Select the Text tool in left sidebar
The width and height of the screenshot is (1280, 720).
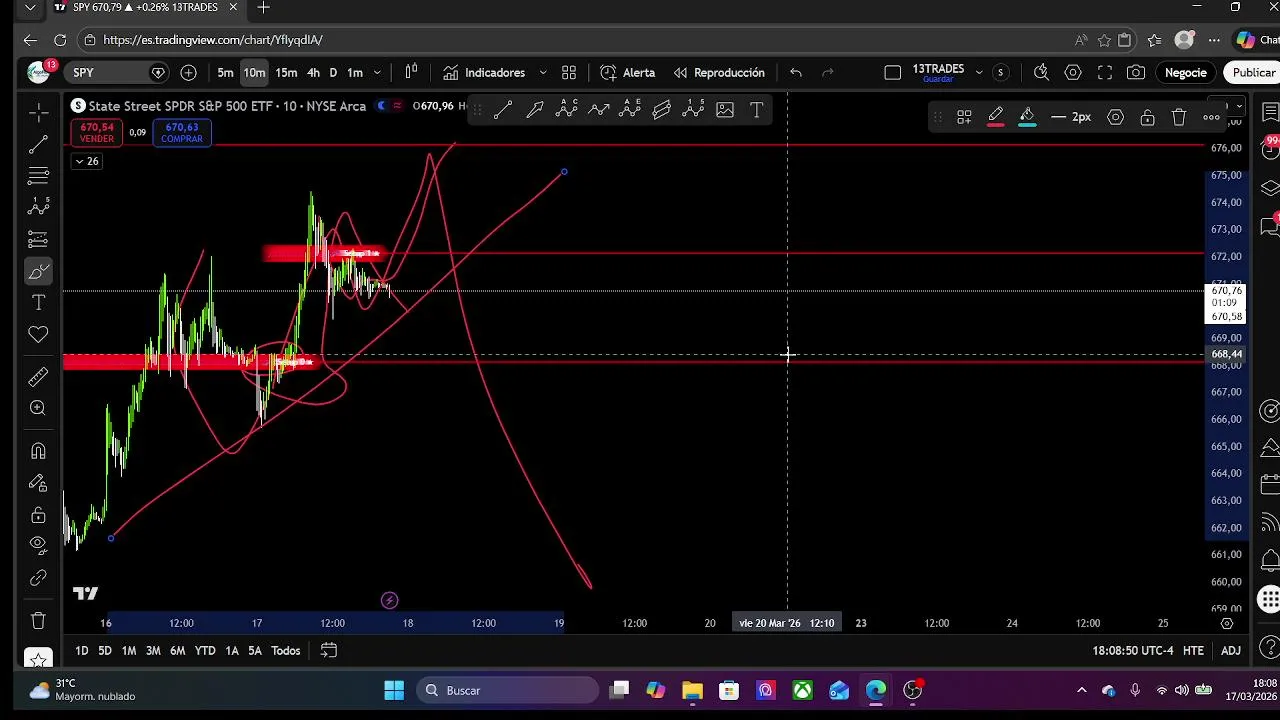pyautogui.click(x=38, y=302)
